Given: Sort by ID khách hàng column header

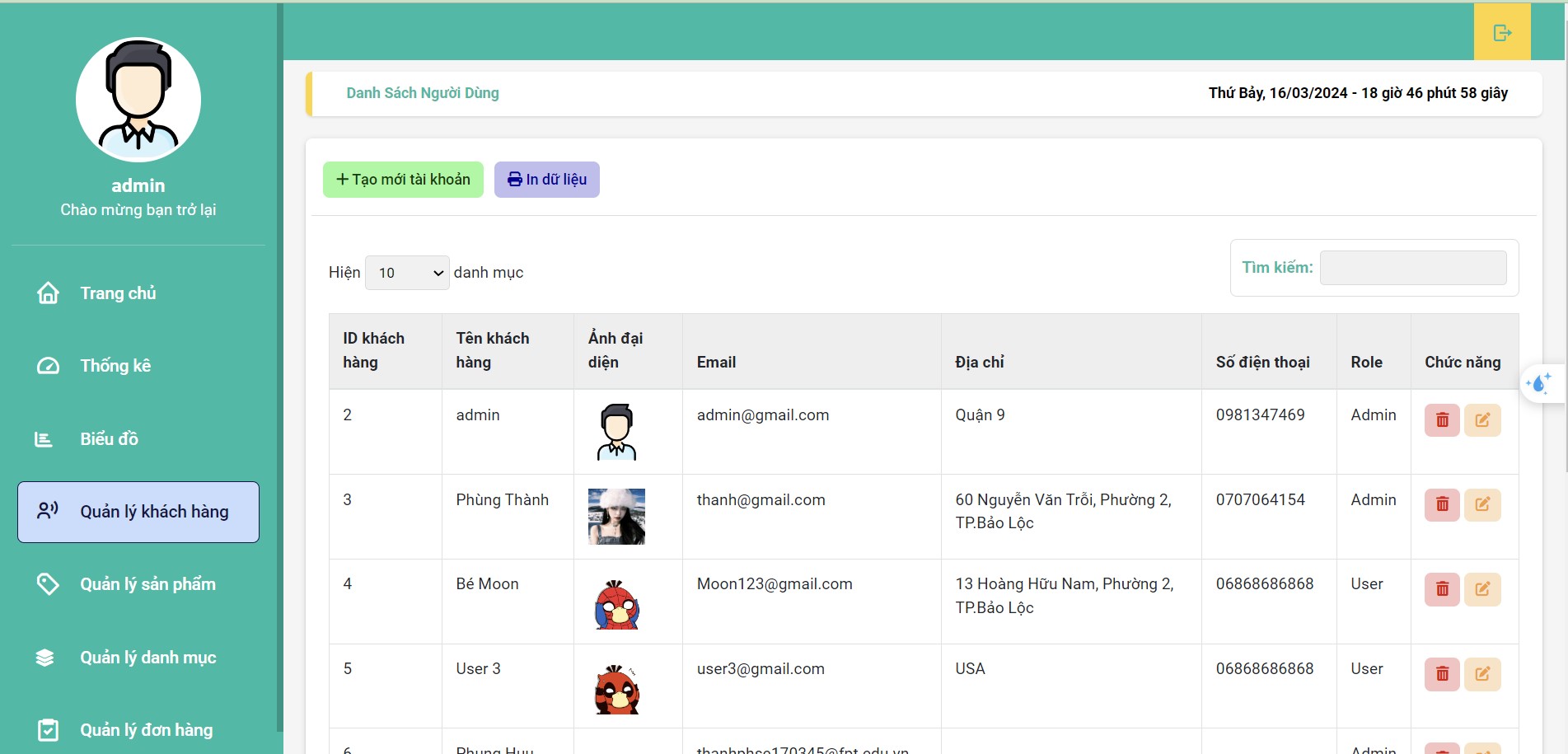Looking at the screenshot, I should coord(386,351).
